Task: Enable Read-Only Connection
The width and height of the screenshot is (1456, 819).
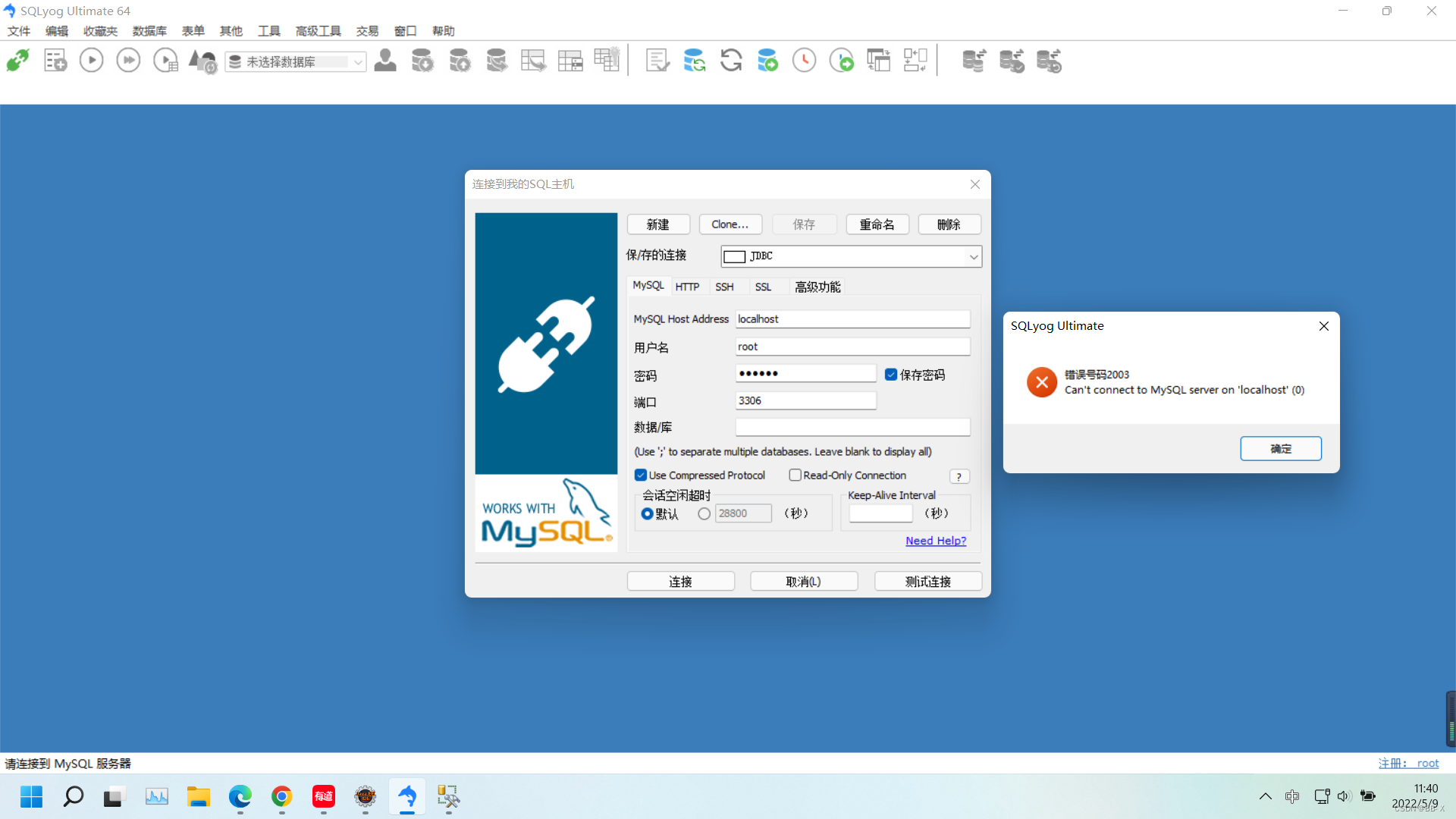Action: 795,475
